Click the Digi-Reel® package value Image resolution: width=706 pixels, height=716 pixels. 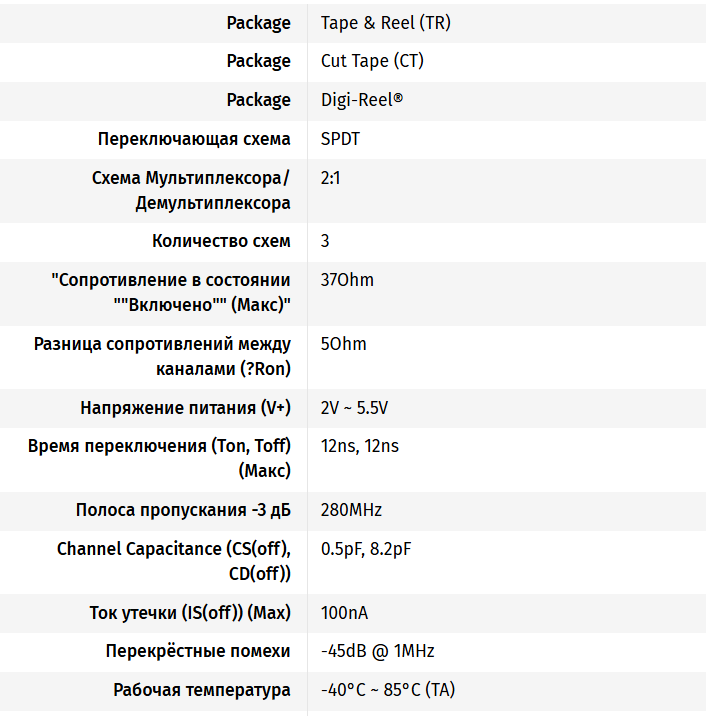pyautogui.click(x=362, y=100)
